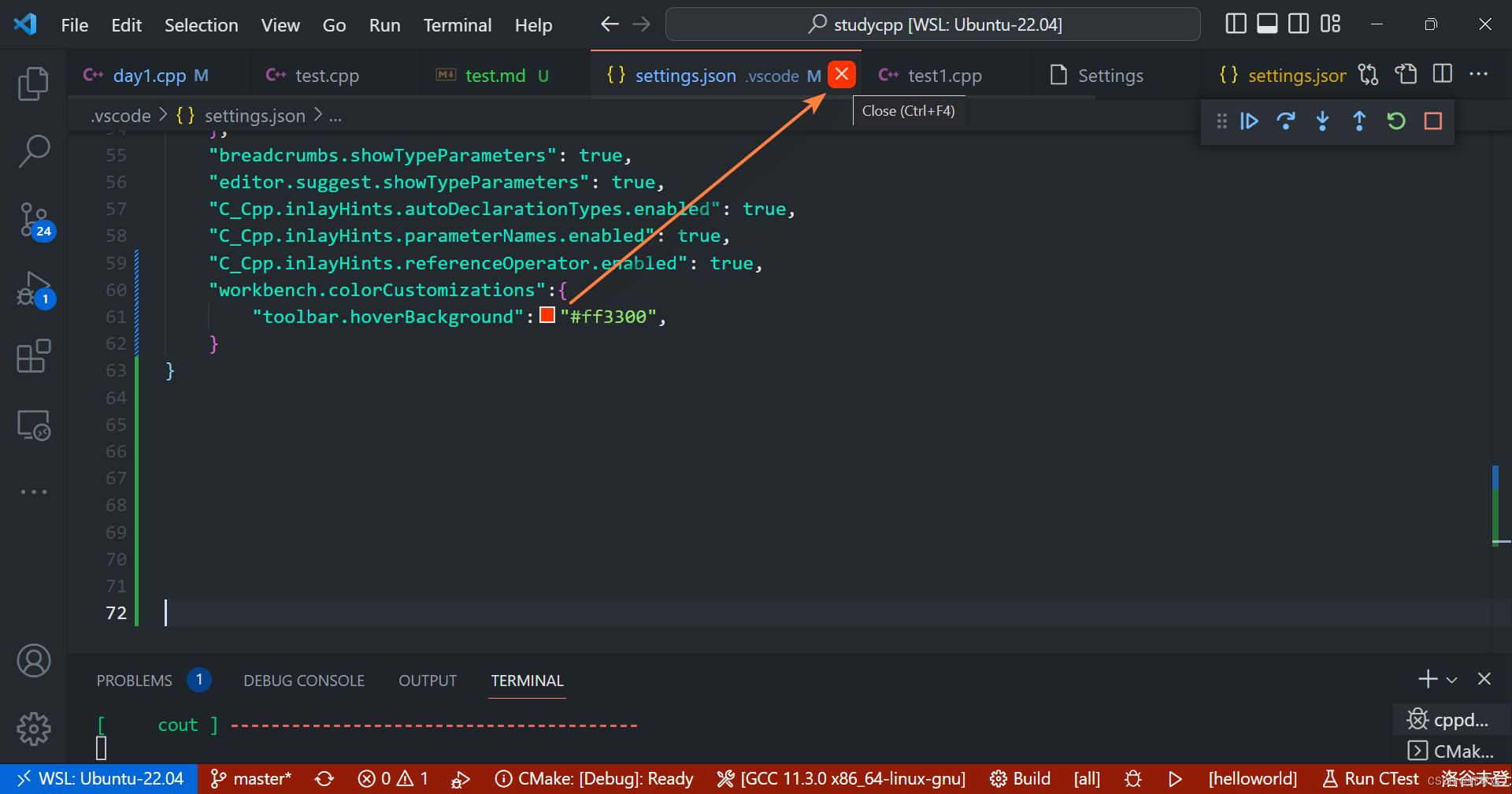Go back in navigation history
Image resolution: width=1512 pixels, height=794 pixels.
[609, 24]
